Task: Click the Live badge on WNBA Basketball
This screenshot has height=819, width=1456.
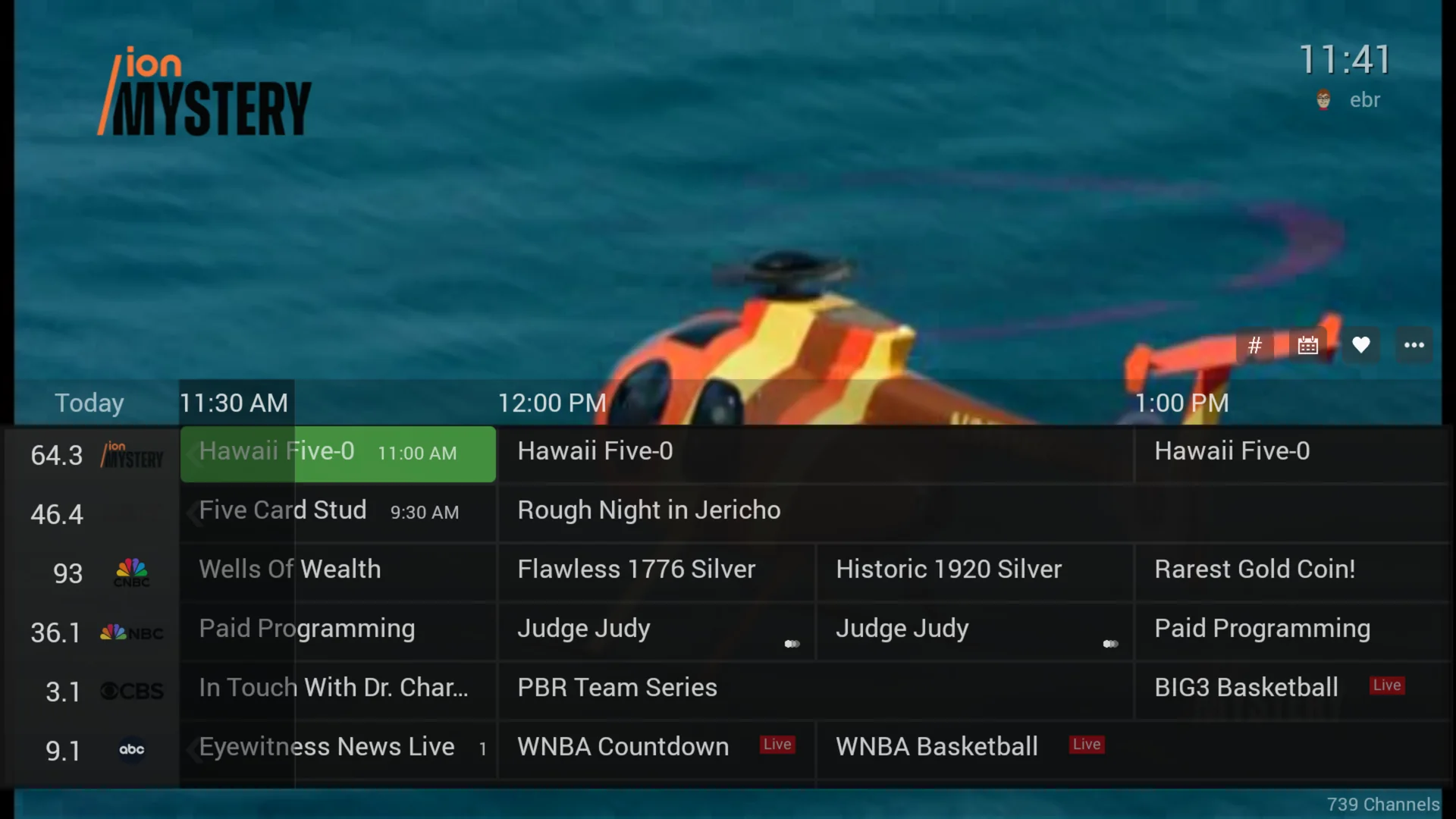Action: pyautogui.click(x=1087, y=745)
